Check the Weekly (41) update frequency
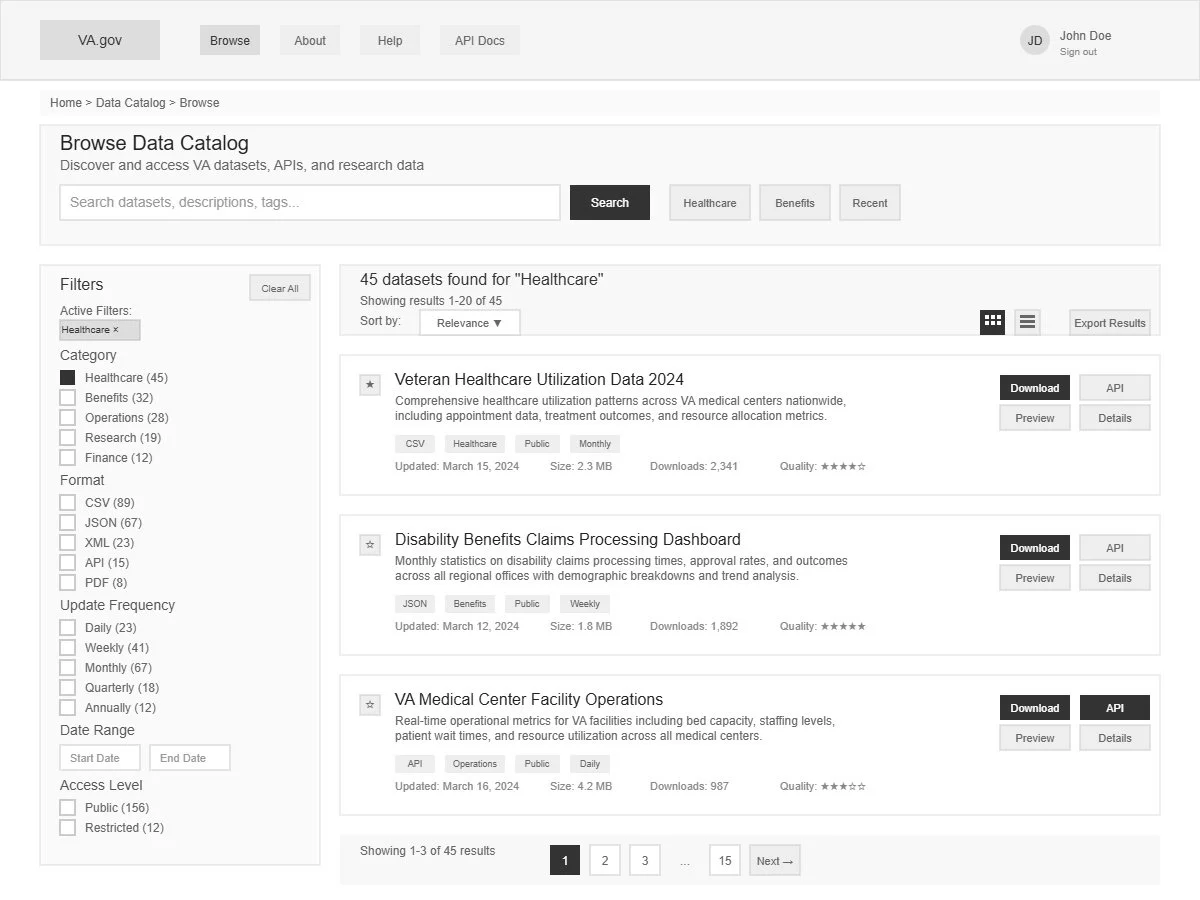This screenshot has height=900, width=1200. pyautogui.click(x=68, y=648)
